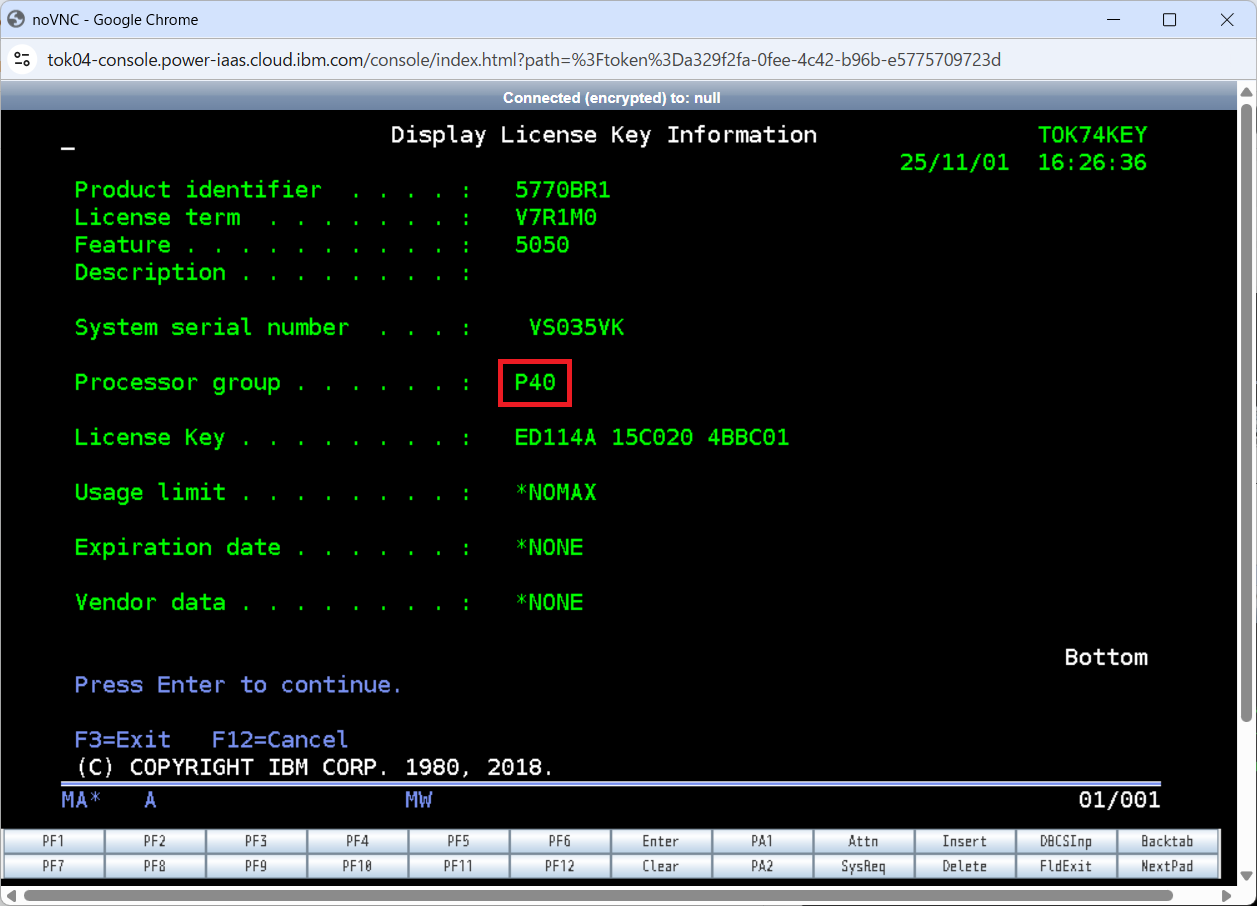1257x906 pixels.
Task: Click the PF8 function key button
Action: tap(155, 866)
